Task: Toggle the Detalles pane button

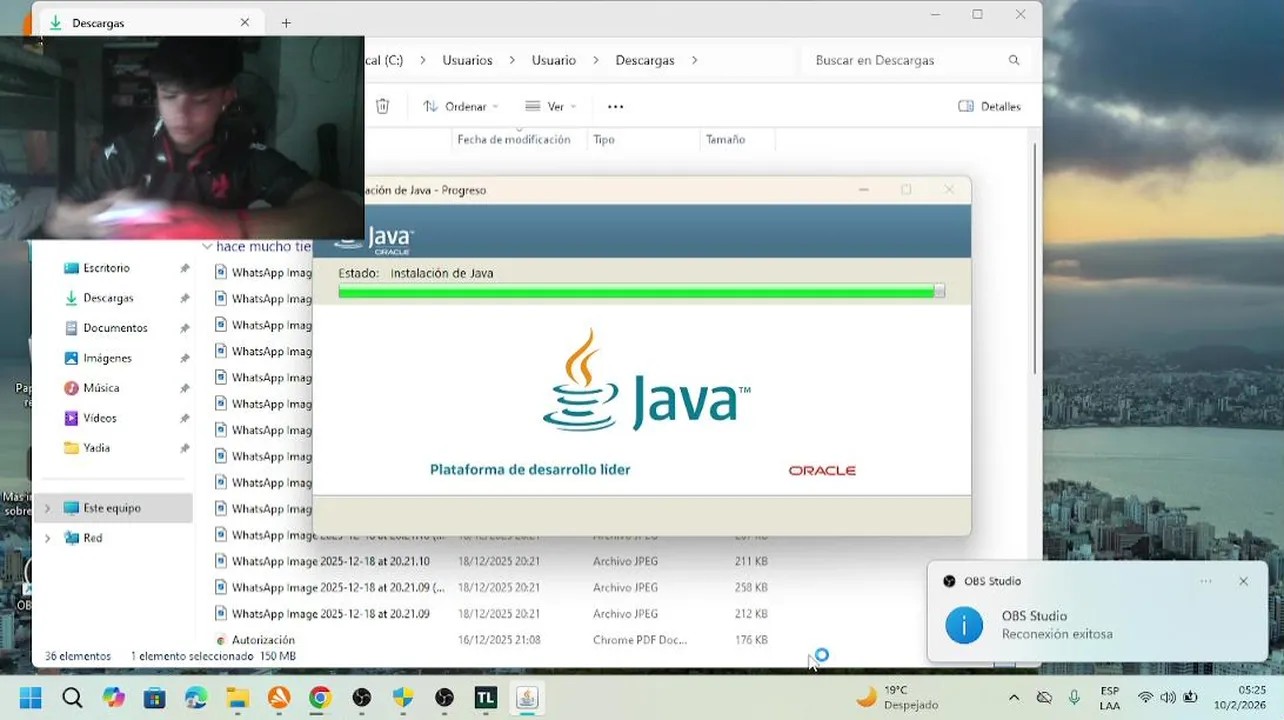Action: [x=990, y=106]
